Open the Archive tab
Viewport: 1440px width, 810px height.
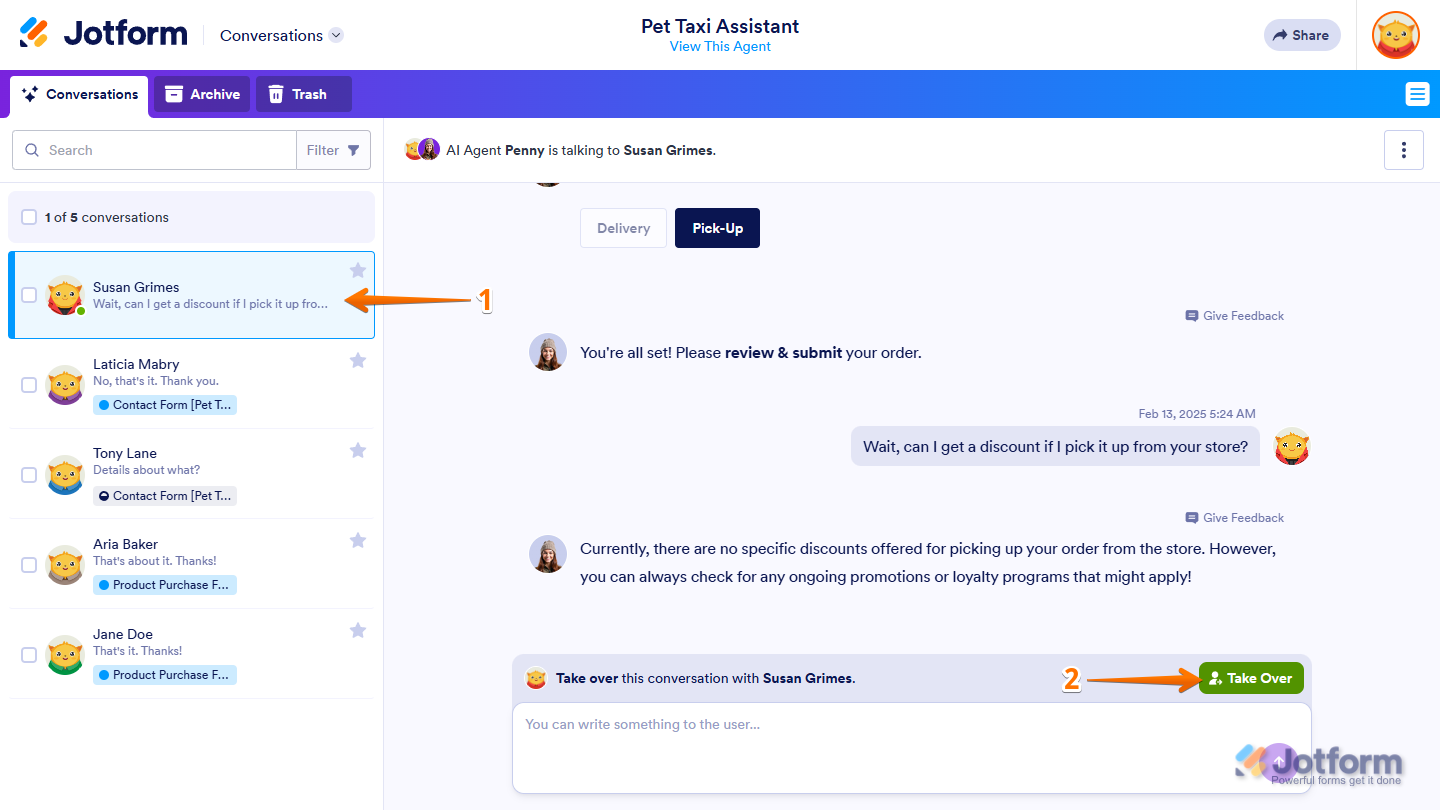click(x=202, y=94)
